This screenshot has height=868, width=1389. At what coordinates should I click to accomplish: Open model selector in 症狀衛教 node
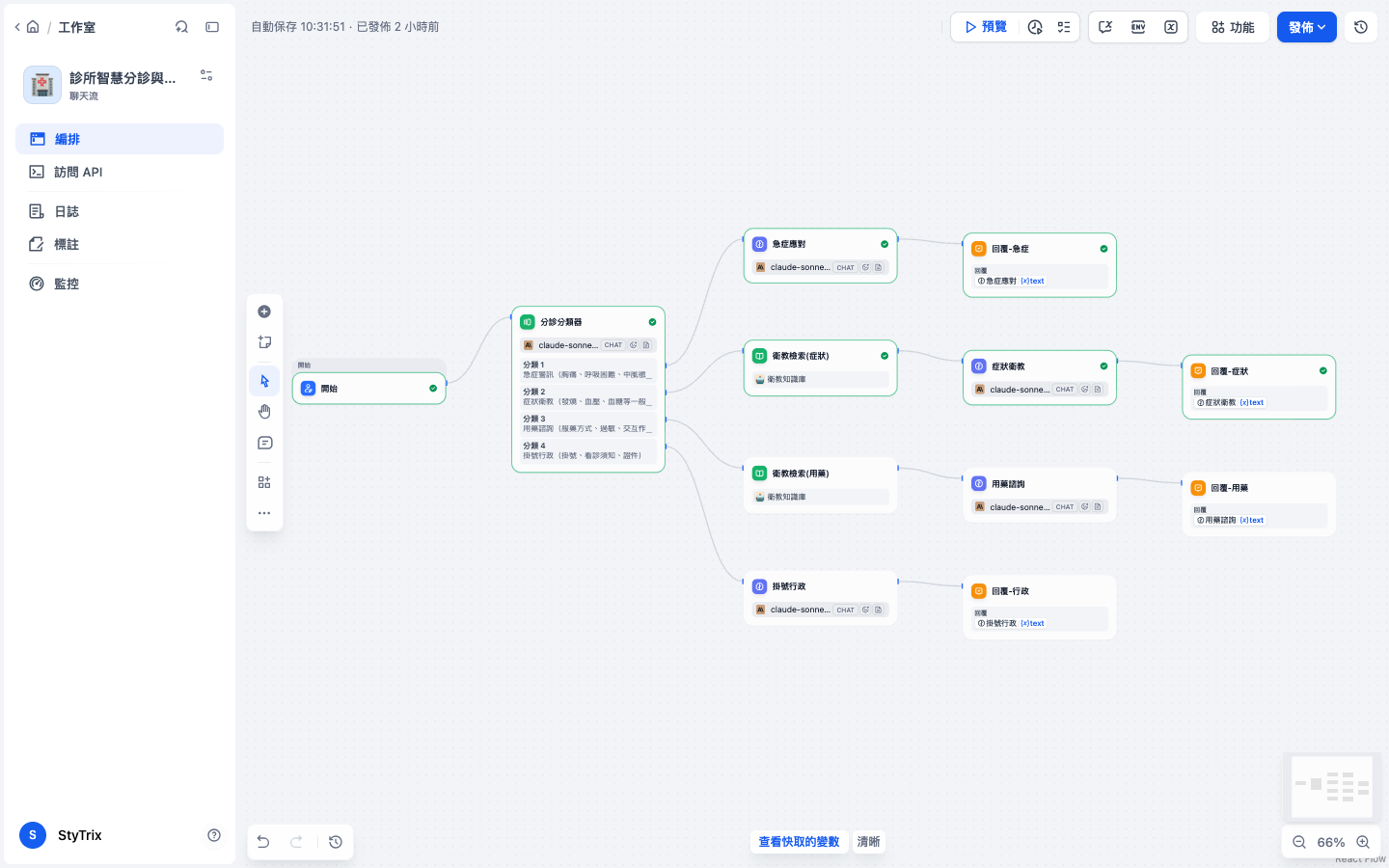(x=1040, y=390)
